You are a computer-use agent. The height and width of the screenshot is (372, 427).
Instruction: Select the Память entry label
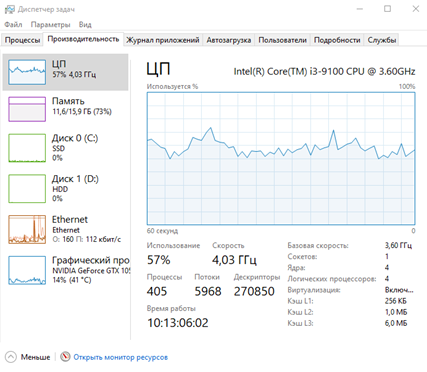click(x=68, y=101)
